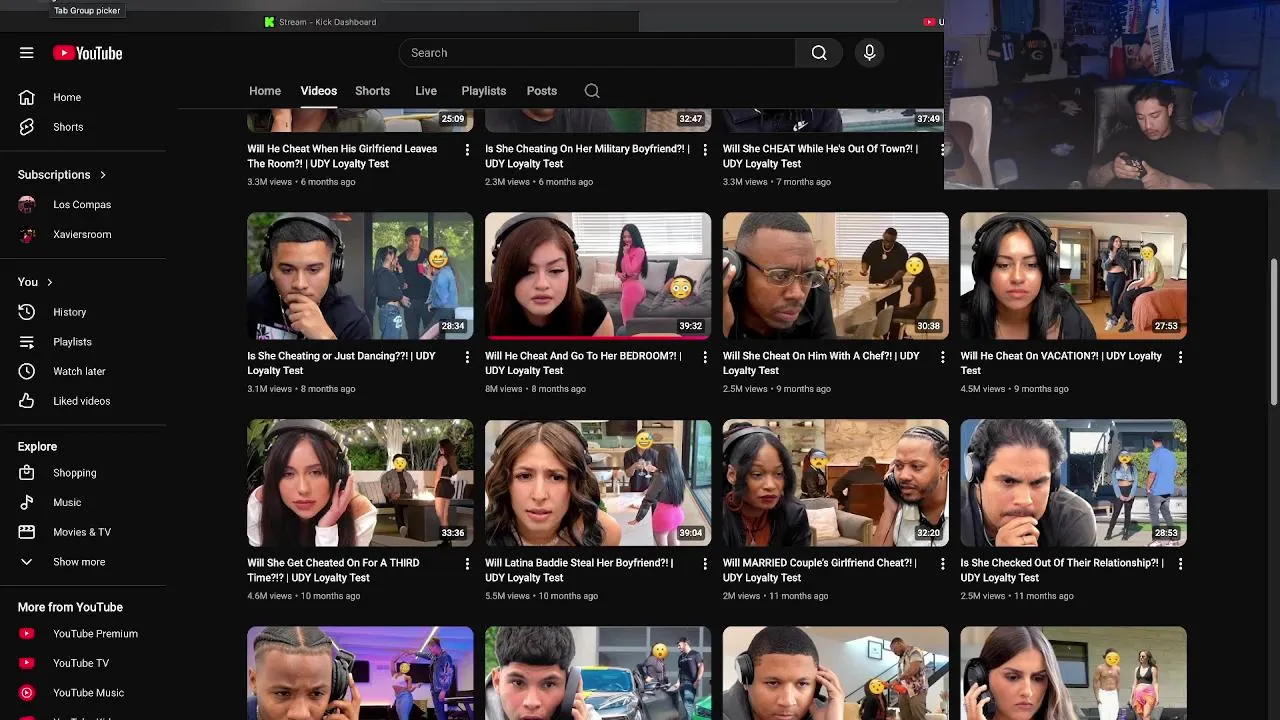Open 'Will She Cheat On Him With A Chef' title
Screen dimensions: 1280x720
[x=821, y=363]
